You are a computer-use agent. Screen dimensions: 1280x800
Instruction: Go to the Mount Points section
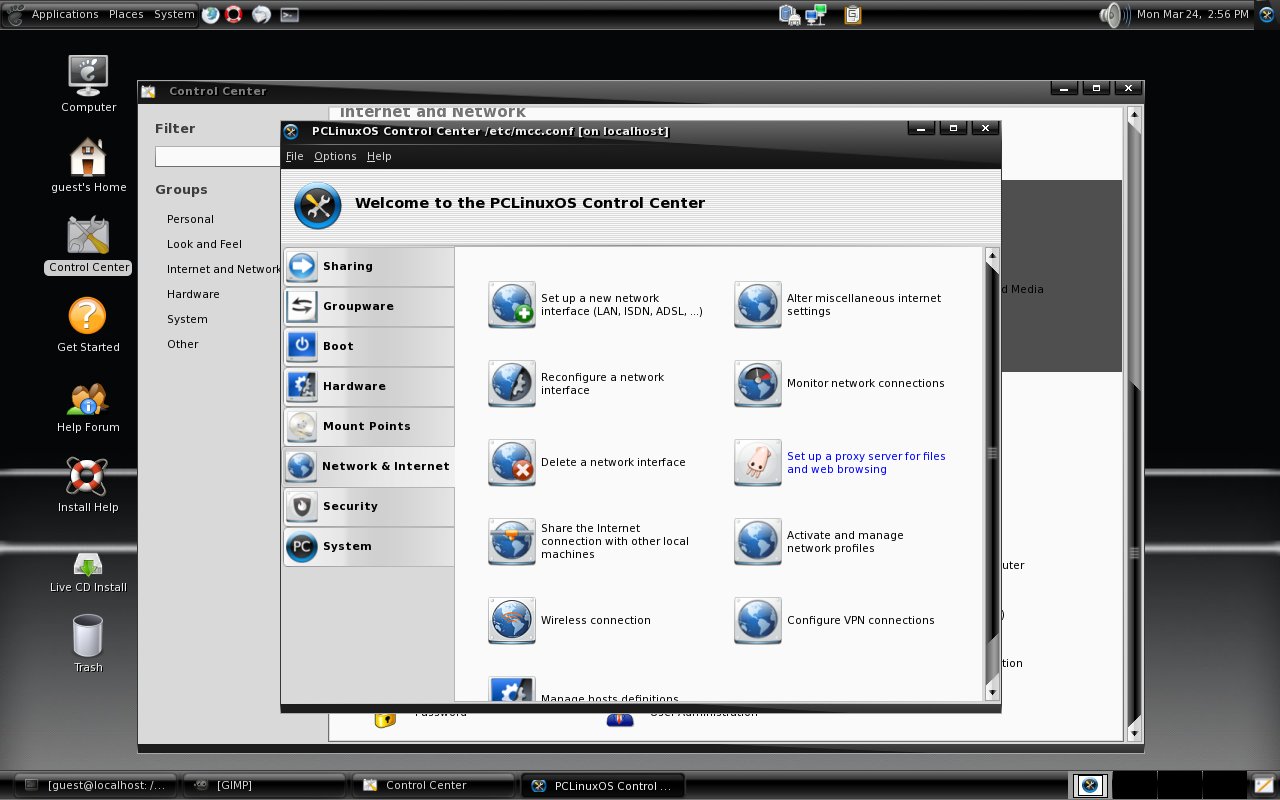pyautogui.click(x=369, y=427)
